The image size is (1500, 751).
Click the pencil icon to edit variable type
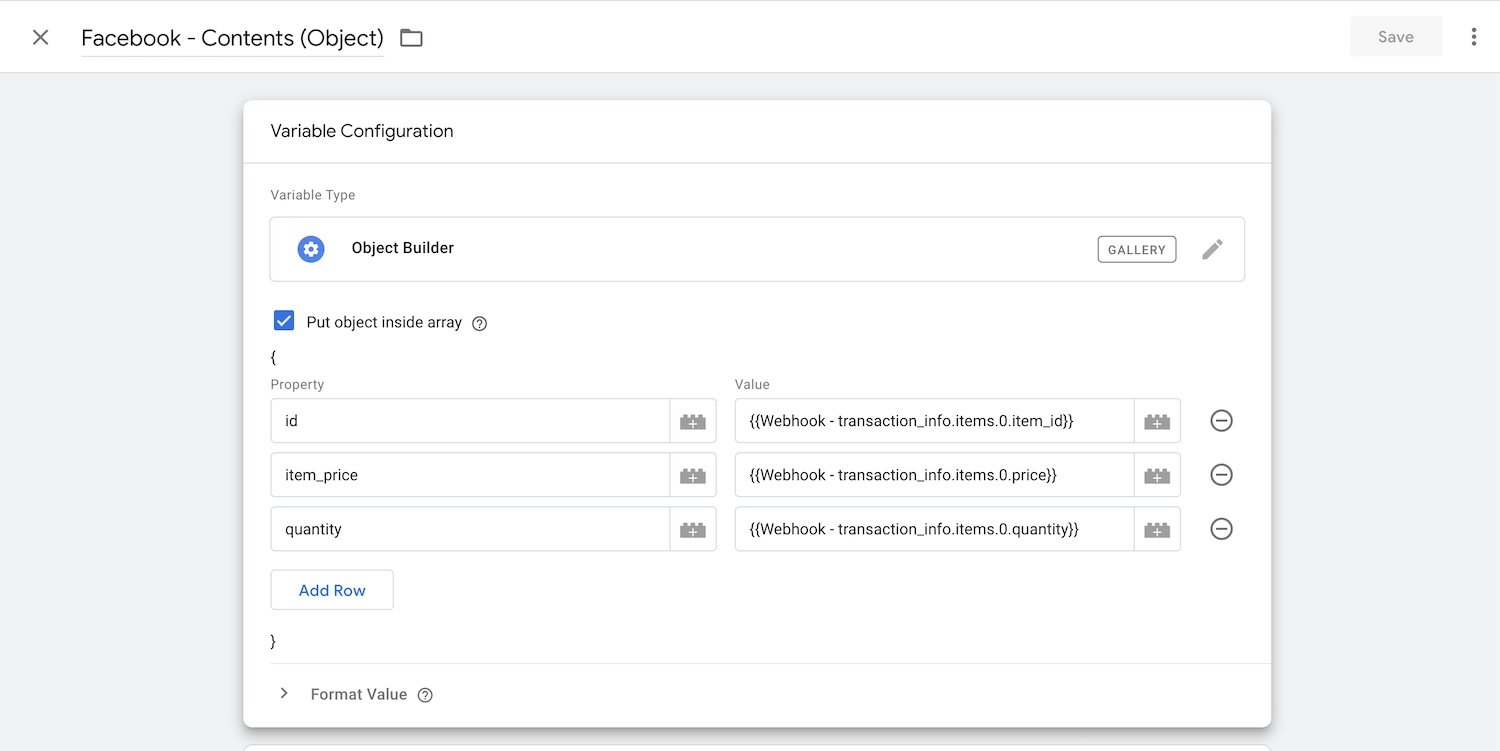[1212, 249]
